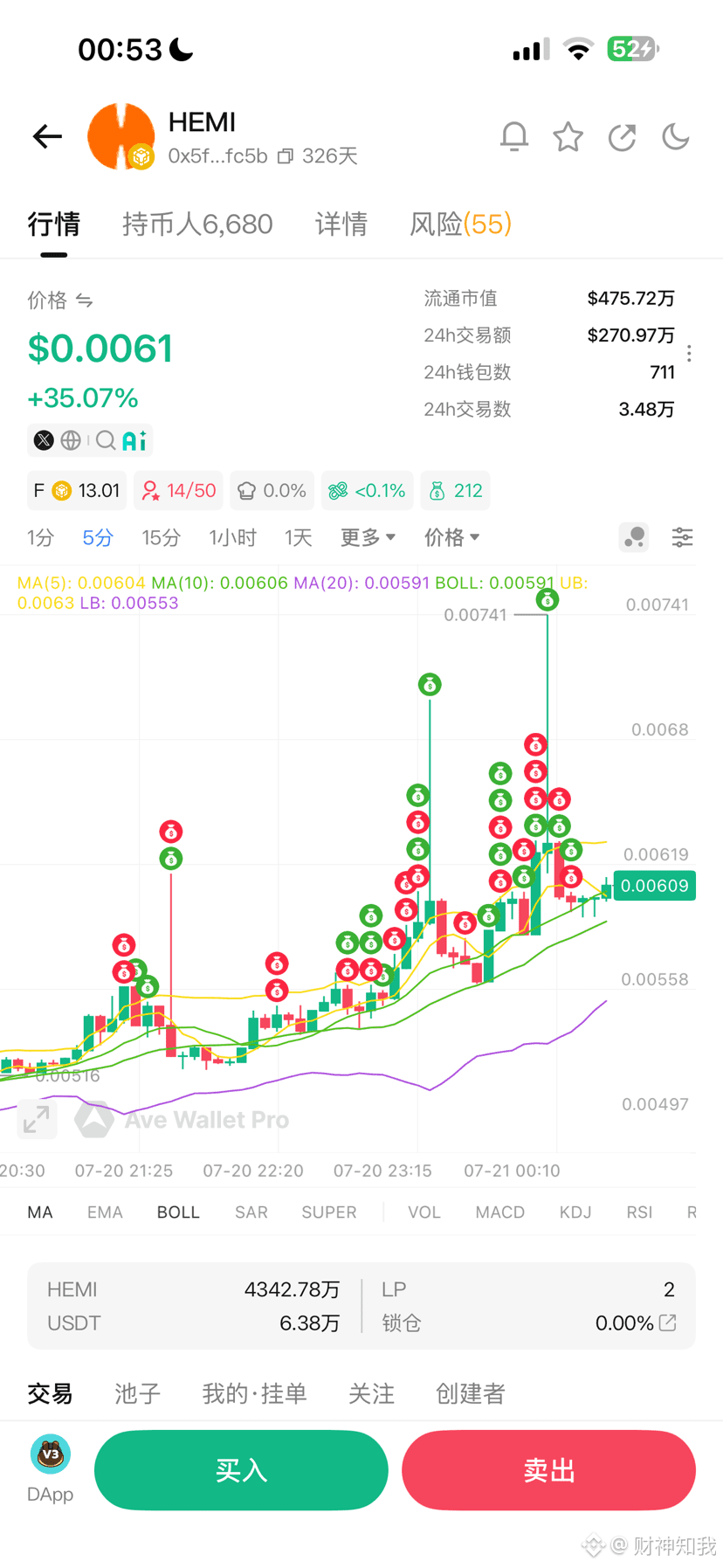Tap the 买入 buy button
The image size is (723, 1568).
pyautogui.click(x=241, y=1470)
